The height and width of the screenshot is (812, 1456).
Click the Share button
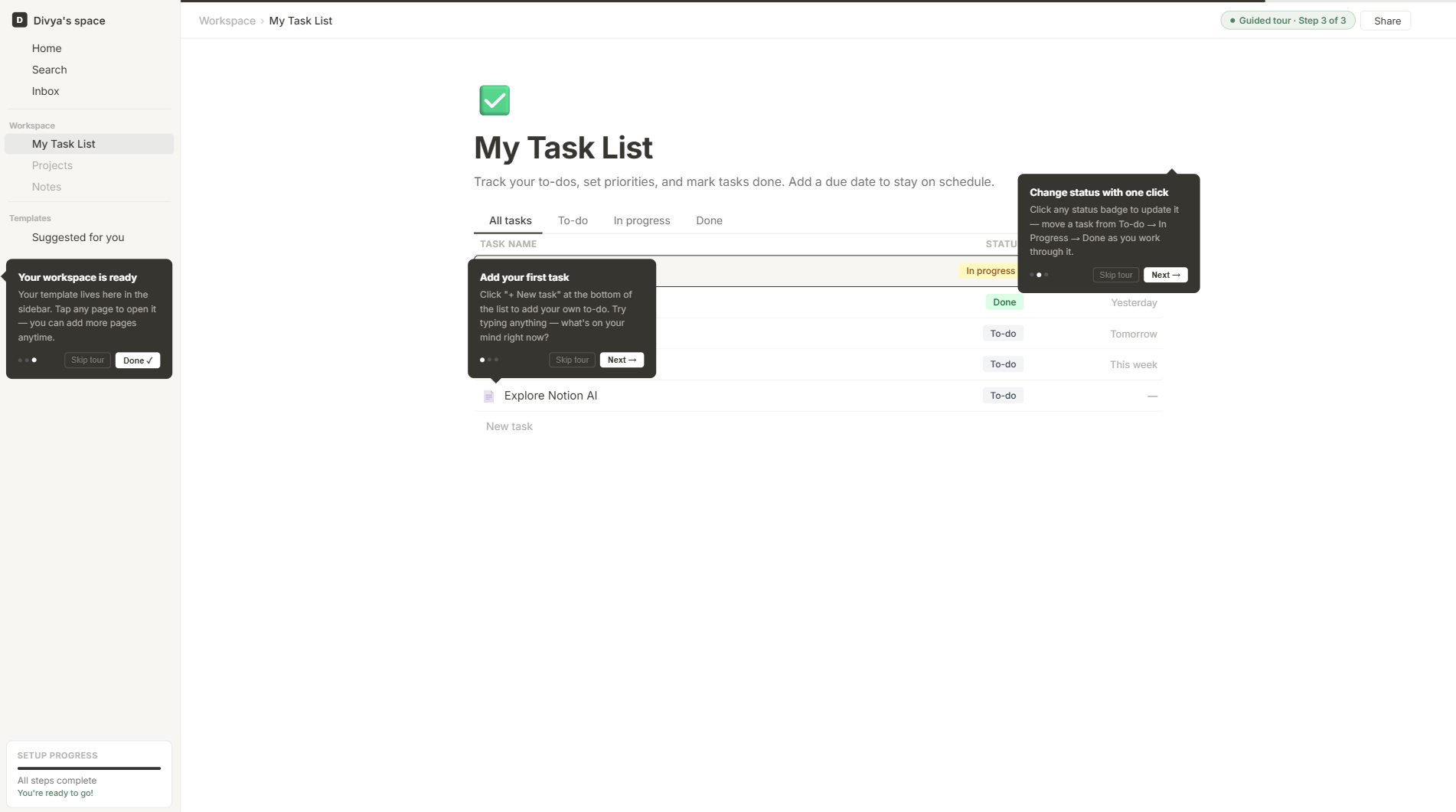point(1387,21)
